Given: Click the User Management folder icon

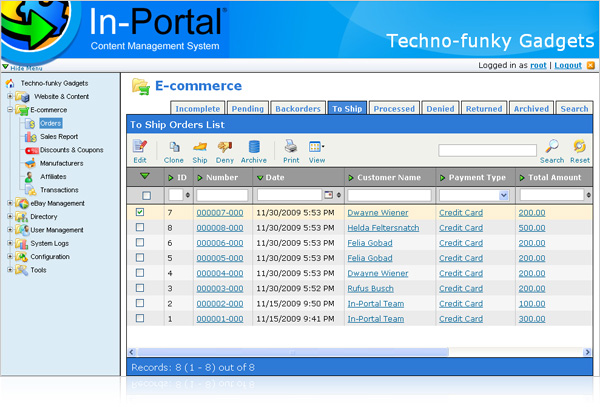Looking at the screenshot, I should tap(22, 230).
